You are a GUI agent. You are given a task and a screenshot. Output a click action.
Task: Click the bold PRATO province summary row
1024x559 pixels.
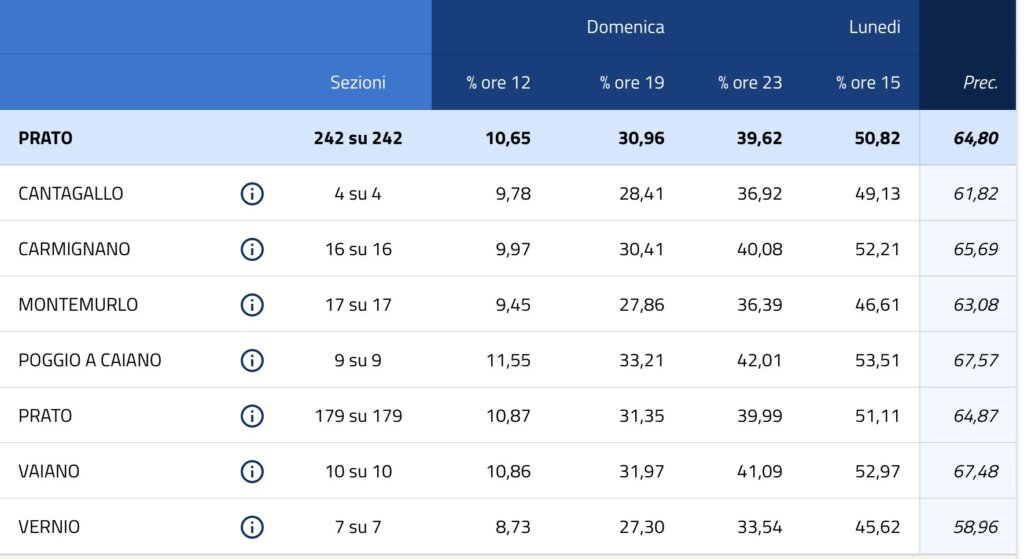tap(46, 138)
